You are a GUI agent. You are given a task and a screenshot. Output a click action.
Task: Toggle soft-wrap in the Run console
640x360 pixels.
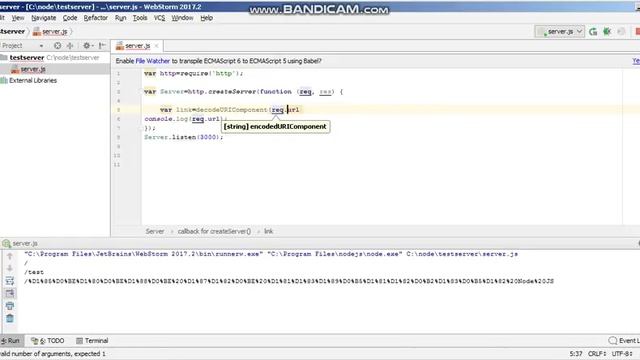click(x=10, y=281)
